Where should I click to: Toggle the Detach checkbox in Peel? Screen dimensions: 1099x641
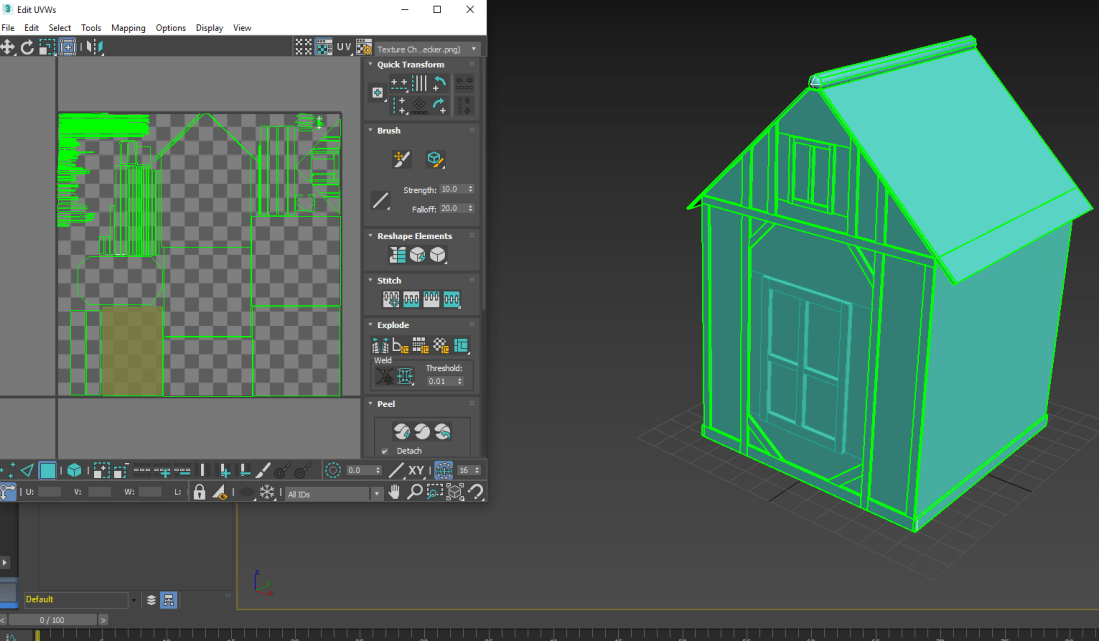tap(385, 451)
